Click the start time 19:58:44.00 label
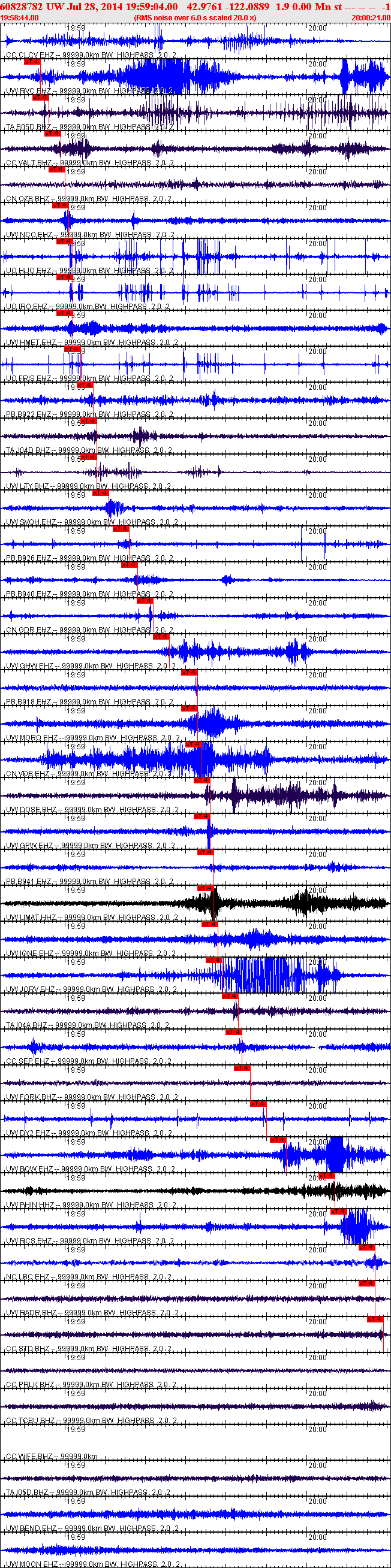This screenshot has width=391, height=1568. [x=19, y=17]
